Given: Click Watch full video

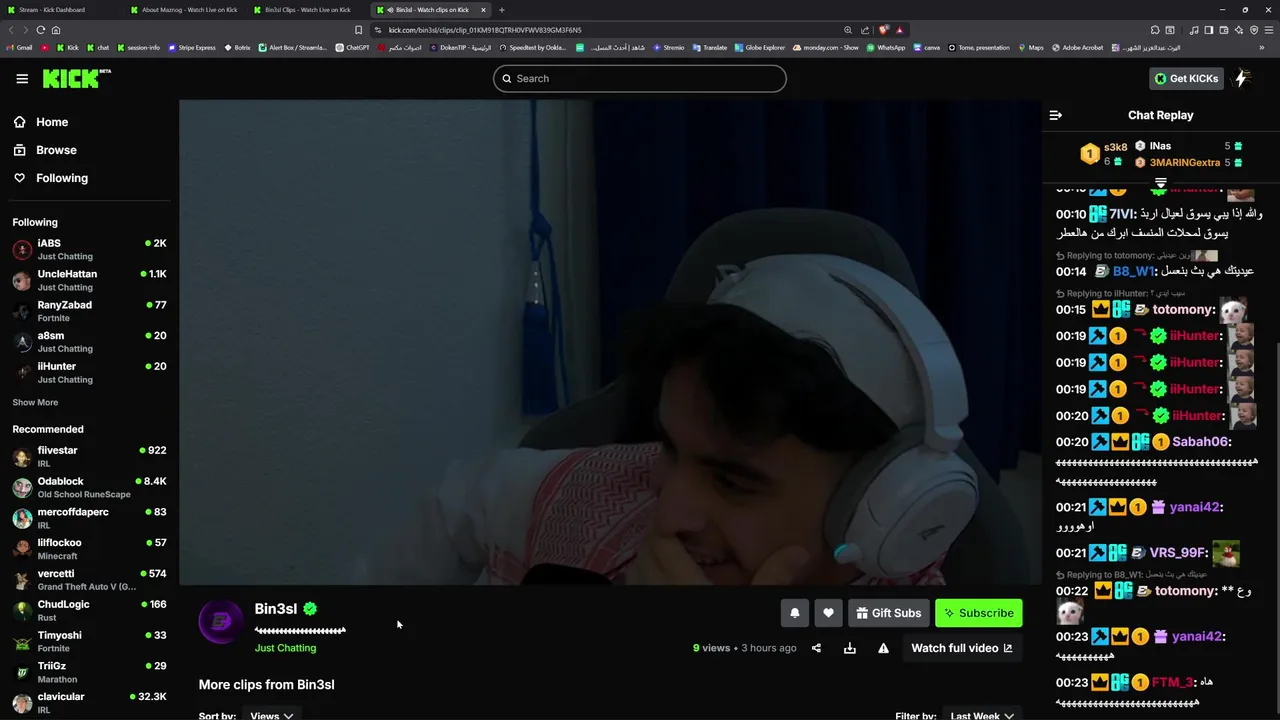Looking at the screenshot, I should click(x=962, y=648).
